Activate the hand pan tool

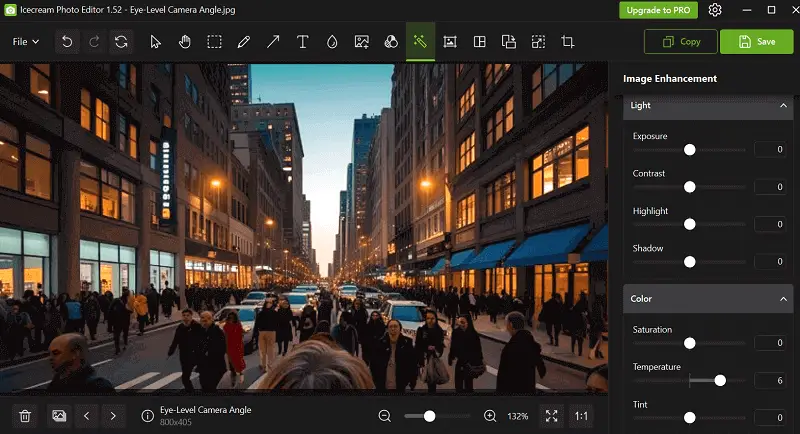tap(185, 42)
